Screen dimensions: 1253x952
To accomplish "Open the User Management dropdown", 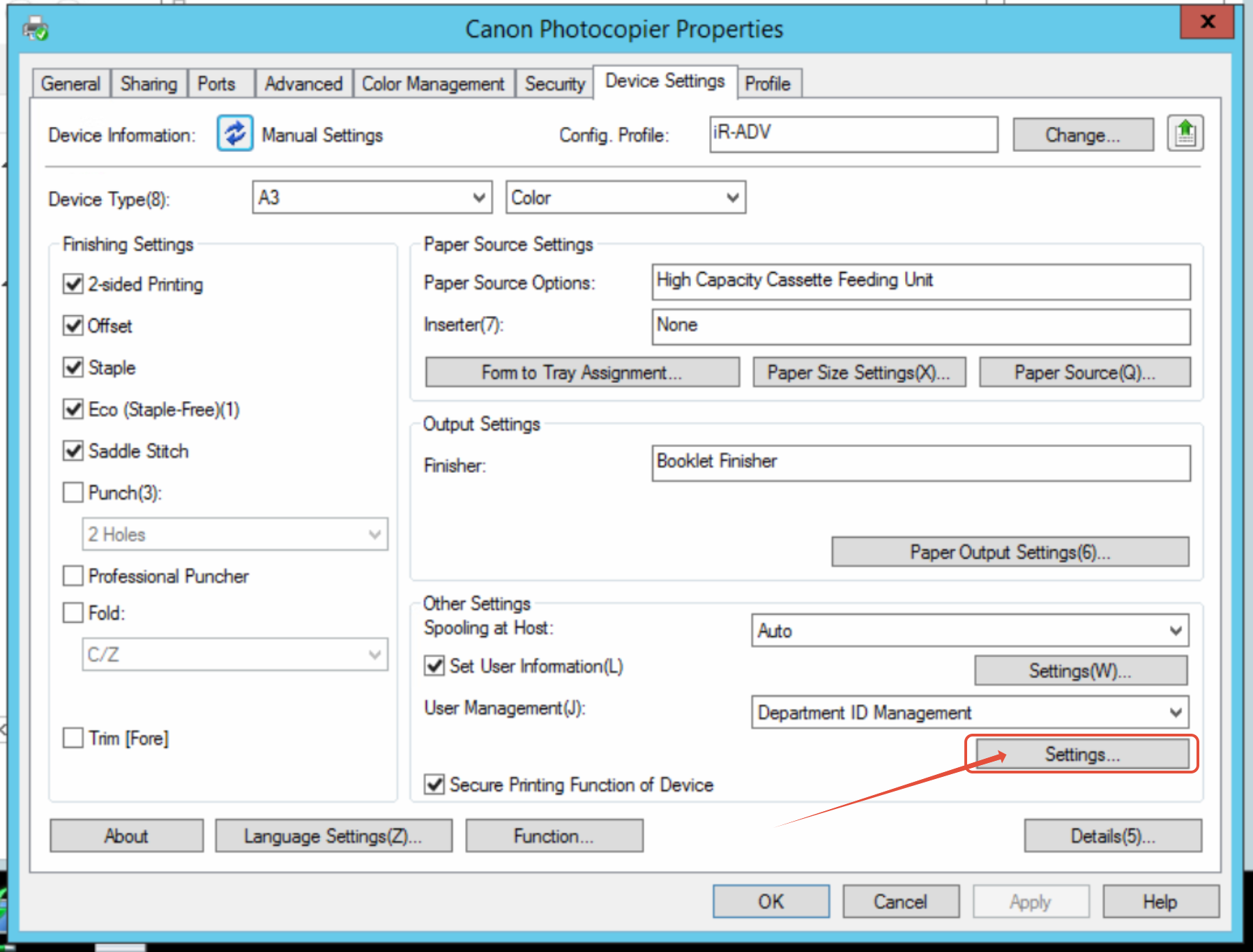I will point(970,712).
